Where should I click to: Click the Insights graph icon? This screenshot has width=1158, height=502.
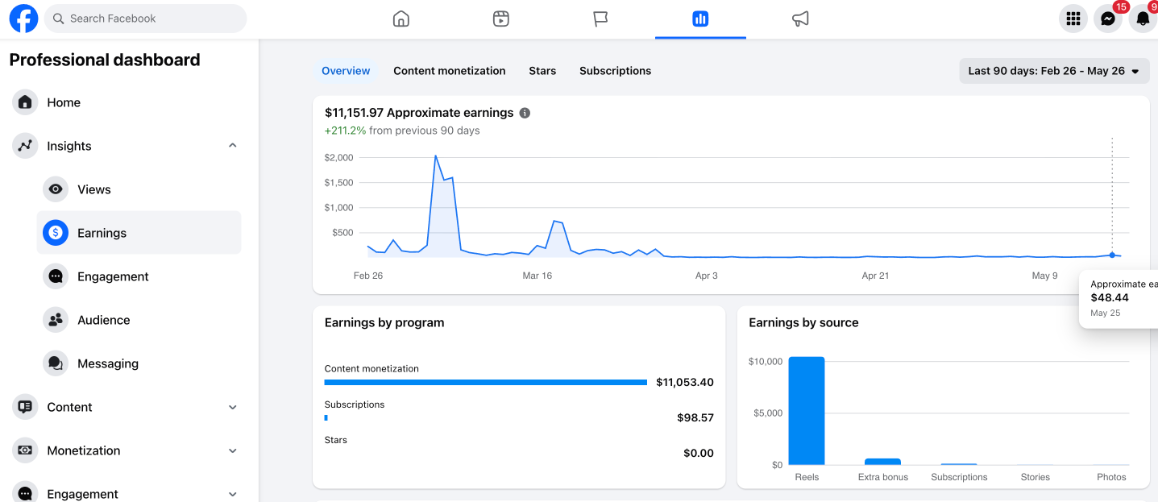(x=25, y=146)
